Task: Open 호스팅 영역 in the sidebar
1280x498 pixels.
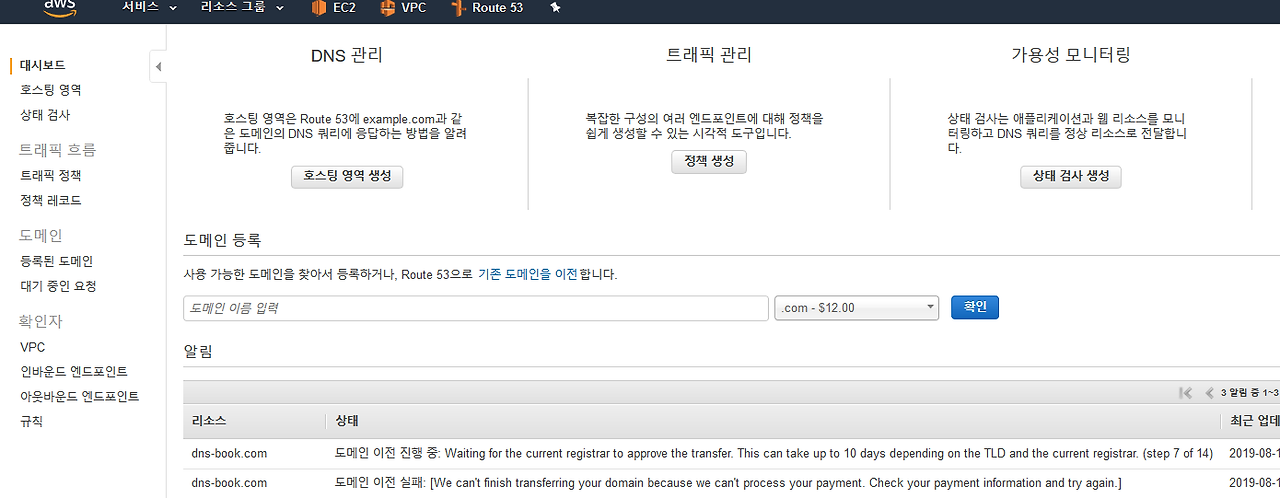Action: coord(50,90)
